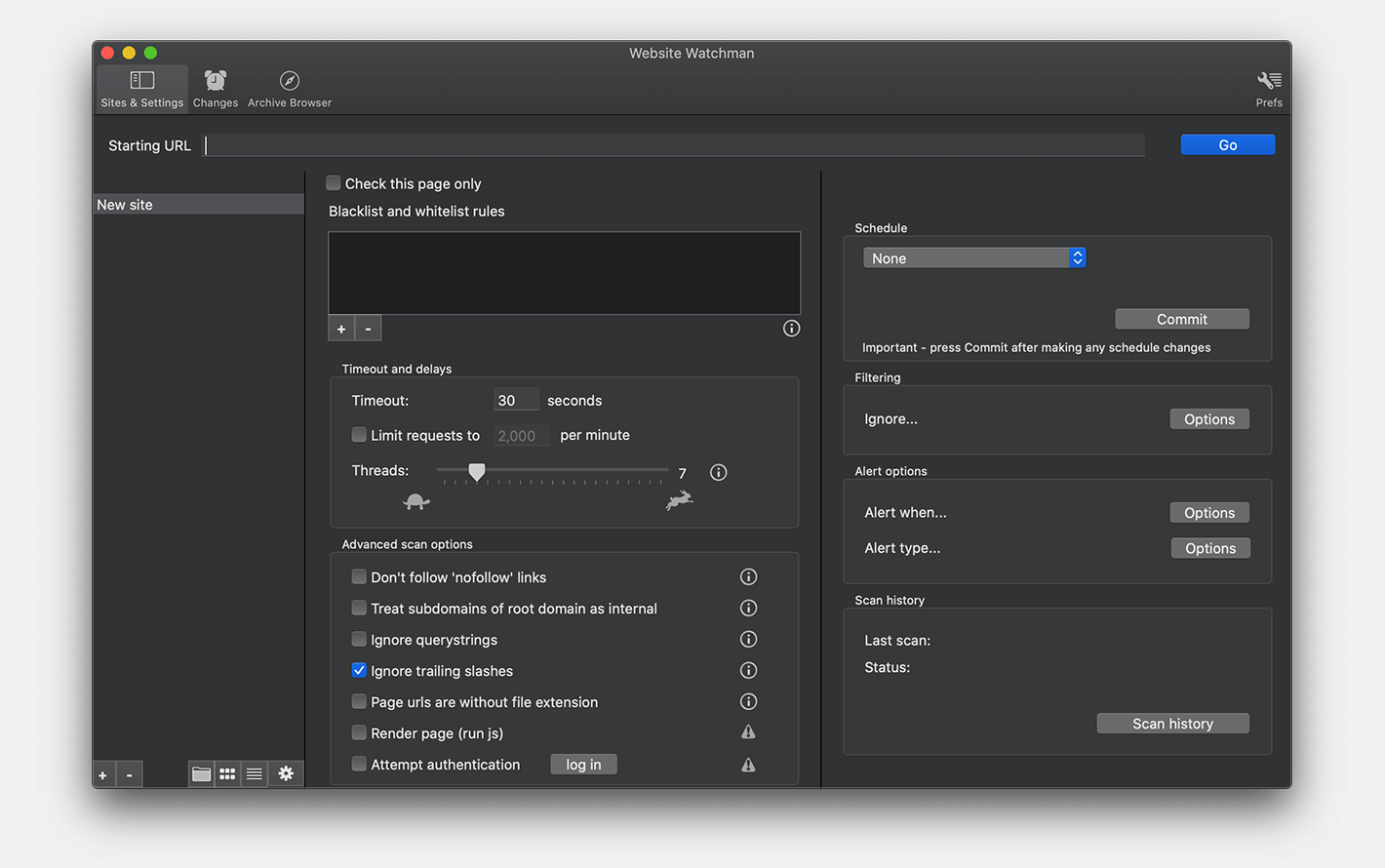Viewport: 1385px width, 868px height.
Task: Open Alert when Options
Action: 1208,513
